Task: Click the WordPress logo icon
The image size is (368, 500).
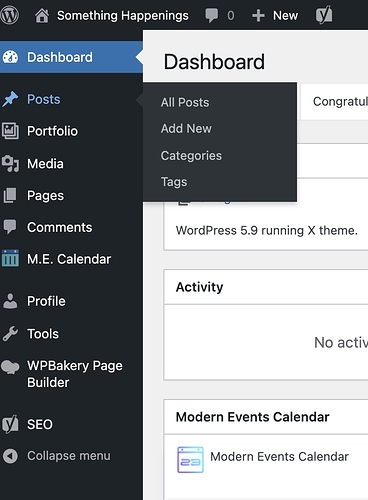Action: coord(10,15)
